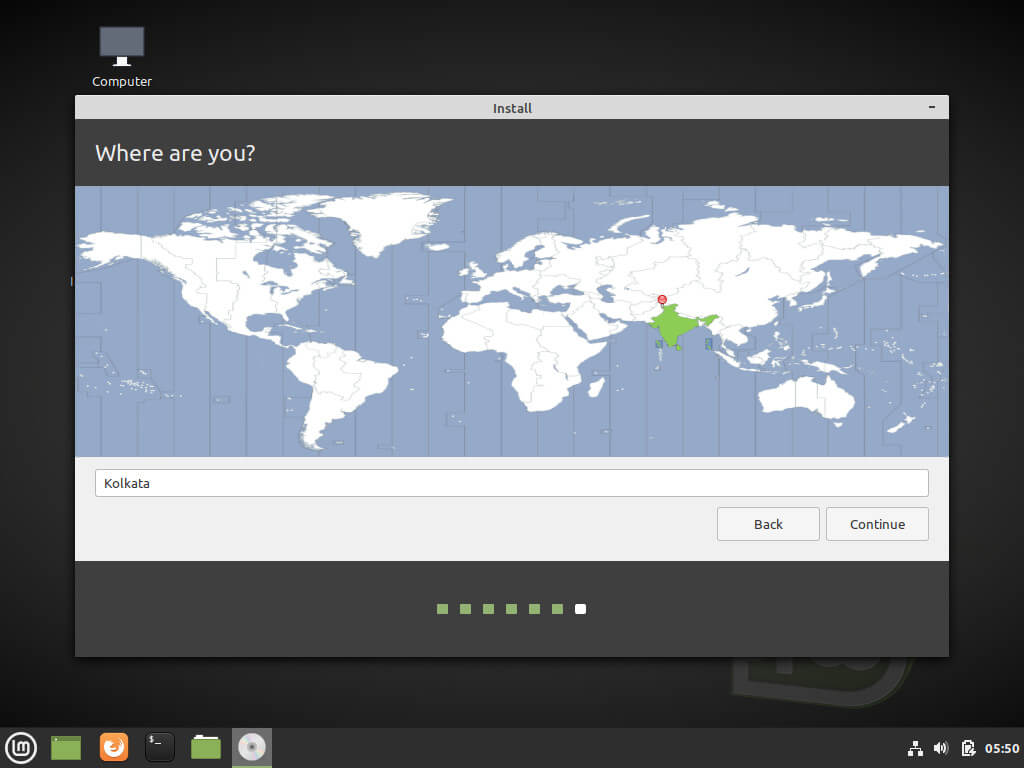Click inside the Kolkata timezone text field
Viewport: 1024px width, 768px height.
pyautogui.click(x=511, y=483)
